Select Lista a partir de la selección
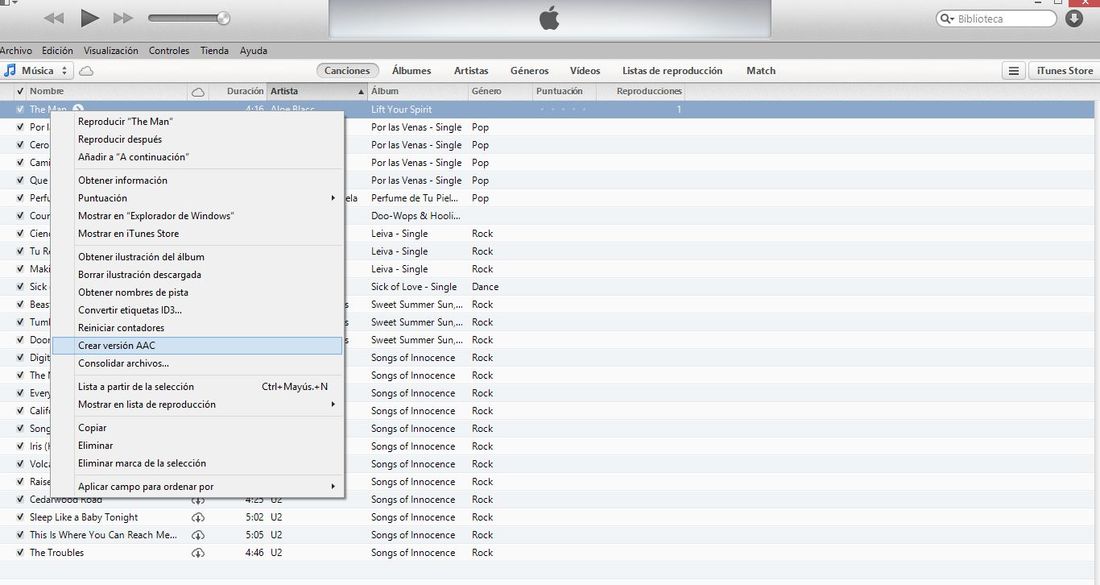This screenshot has width=1100, height=585. pyautogui.click(x=197, y=386)
